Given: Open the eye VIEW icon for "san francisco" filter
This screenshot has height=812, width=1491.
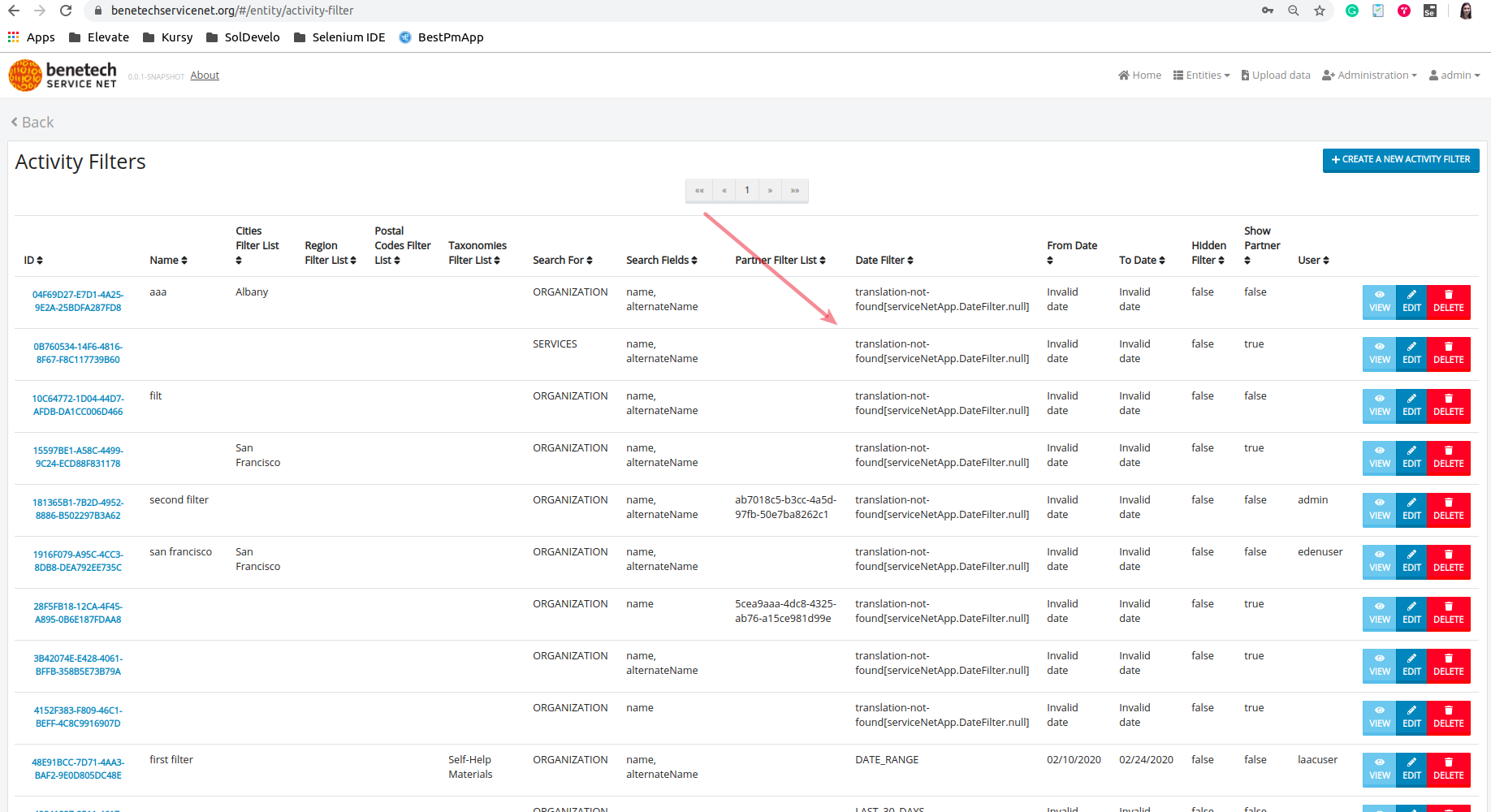Looking at the screenshot, I should click(1378, 562).
